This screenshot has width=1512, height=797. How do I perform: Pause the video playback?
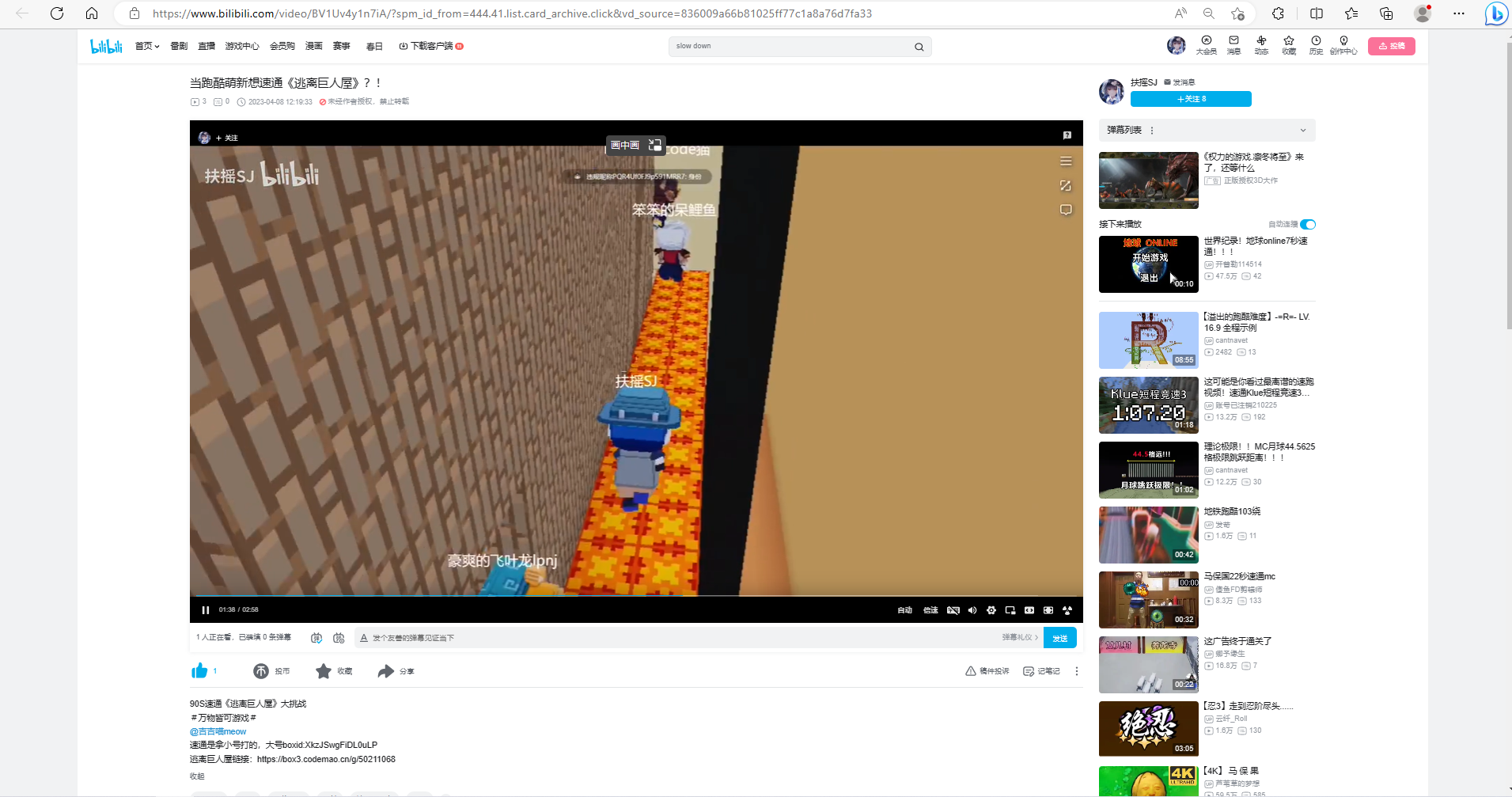[x=205, y=610]
